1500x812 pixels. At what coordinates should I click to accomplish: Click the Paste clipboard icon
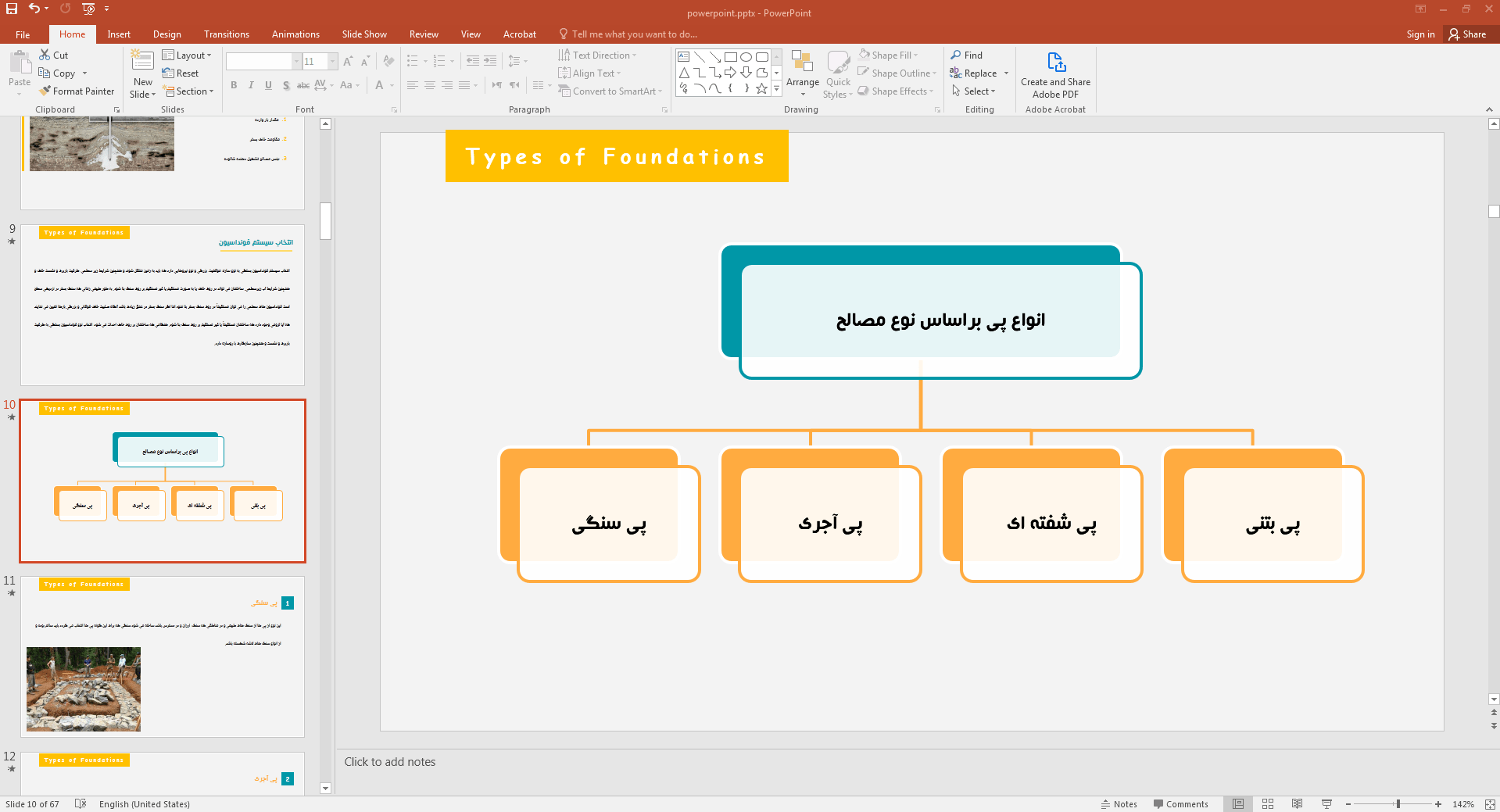click(20, 62)
